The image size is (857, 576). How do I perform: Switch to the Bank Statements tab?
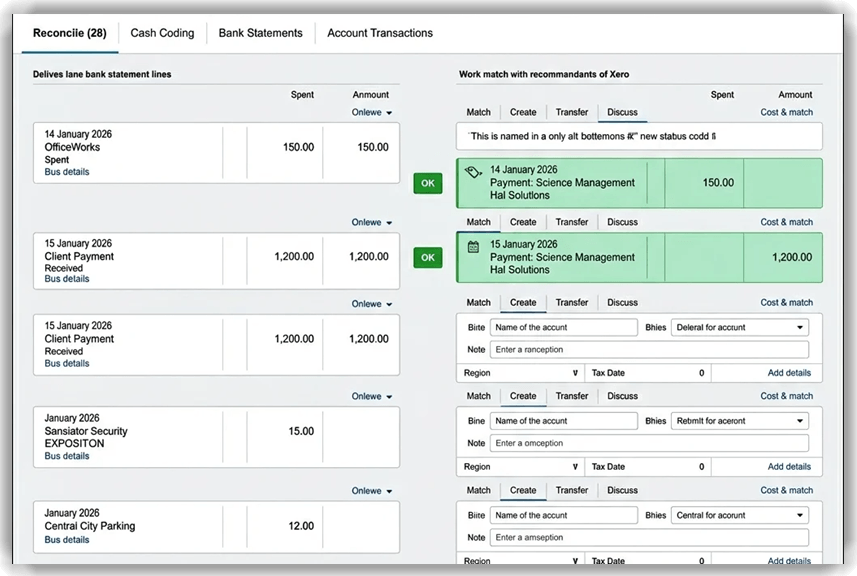[x=260, y=33]
